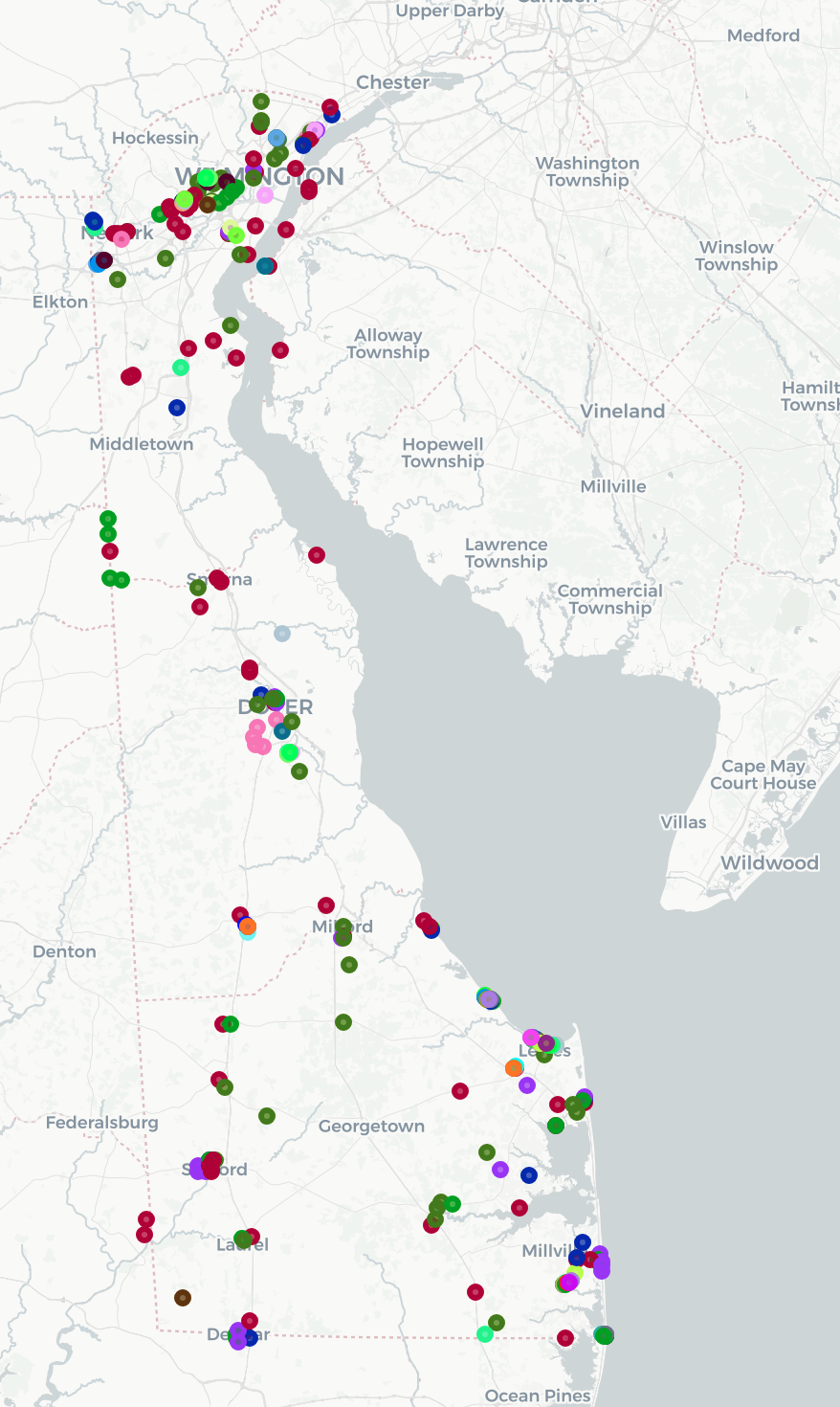This screenshot has height=1407, width=840.
Task: Click the mint green marker on the southern state border
Action: pos(485,1334)
